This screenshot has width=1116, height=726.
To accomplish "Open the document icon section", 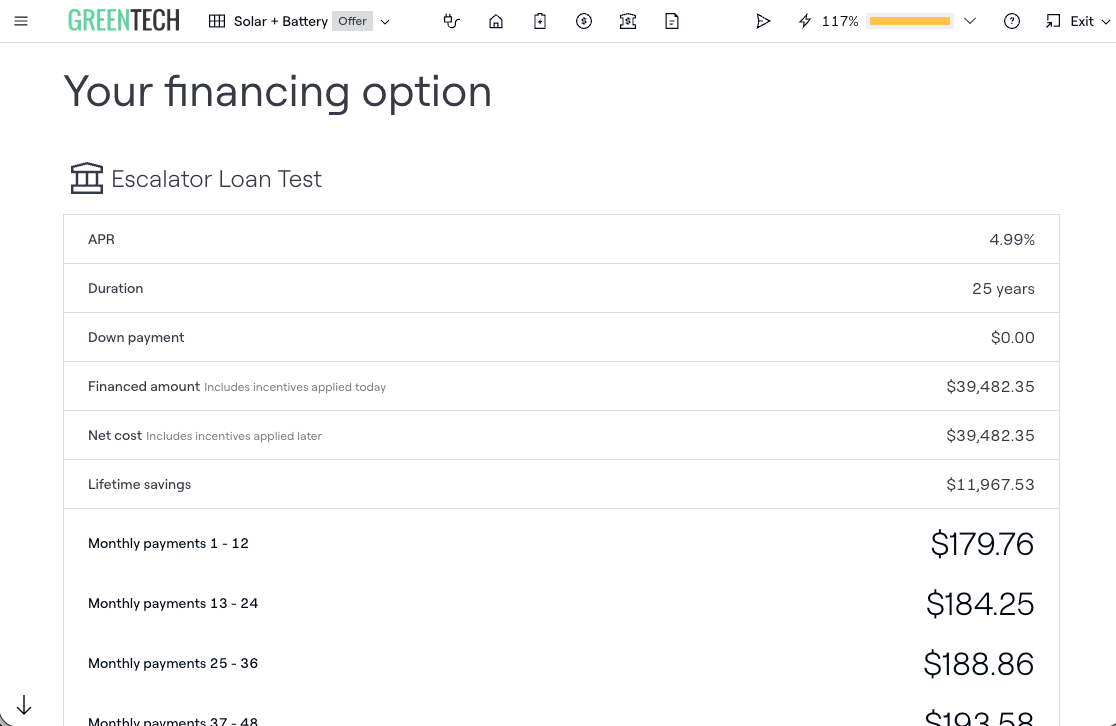I will coord(672,21).
